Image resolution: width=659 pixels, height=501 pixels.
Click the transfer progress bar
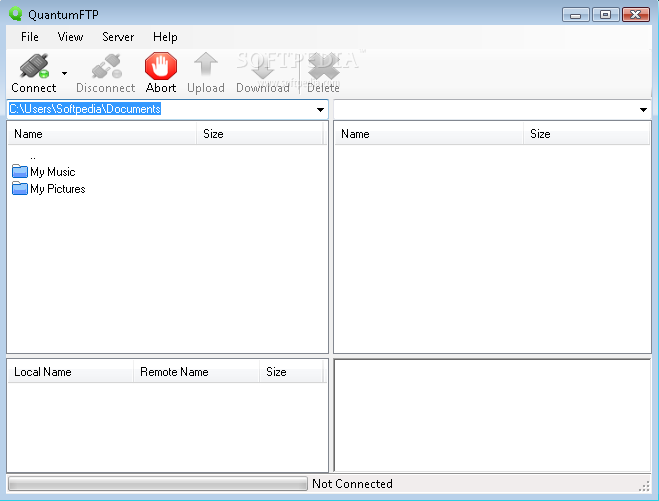tap(158, 484)
